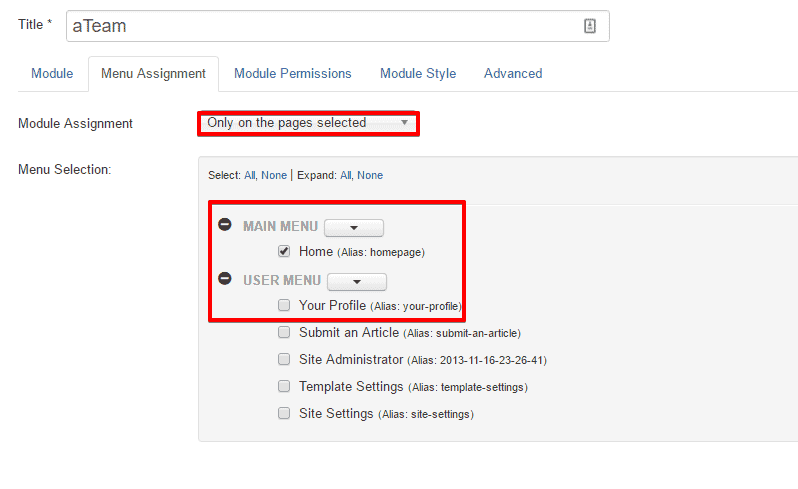Image resolution: width=798 pixels, height=489 pixels.
Task: Collapse the User Menu minus icon
Action: pos(225,280)
